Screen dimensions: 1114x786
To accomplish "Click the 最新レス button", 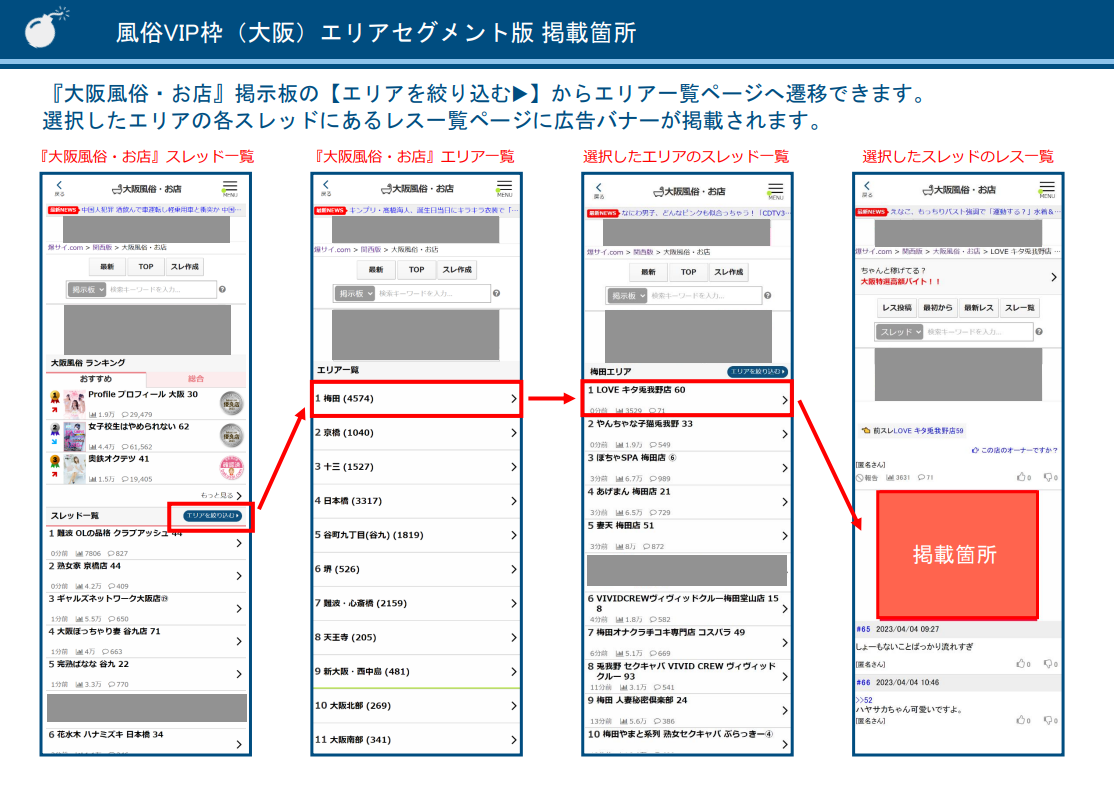I will click(978, 308).
